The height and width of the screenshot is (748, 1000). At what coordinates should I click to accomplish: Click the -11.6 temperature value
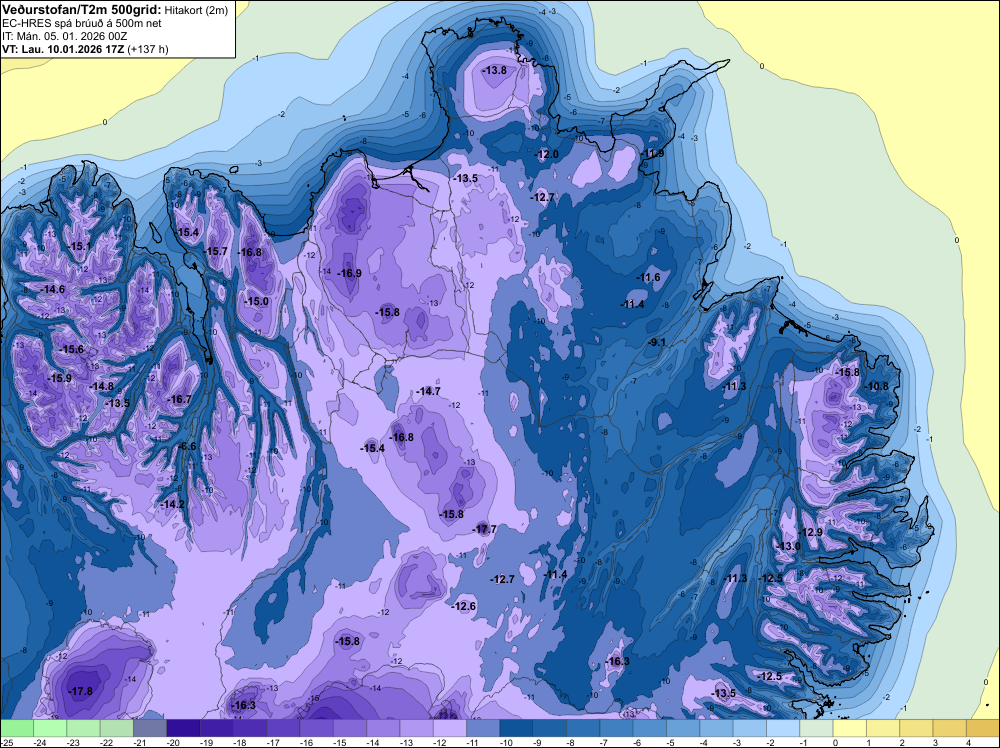coord(649,277)
